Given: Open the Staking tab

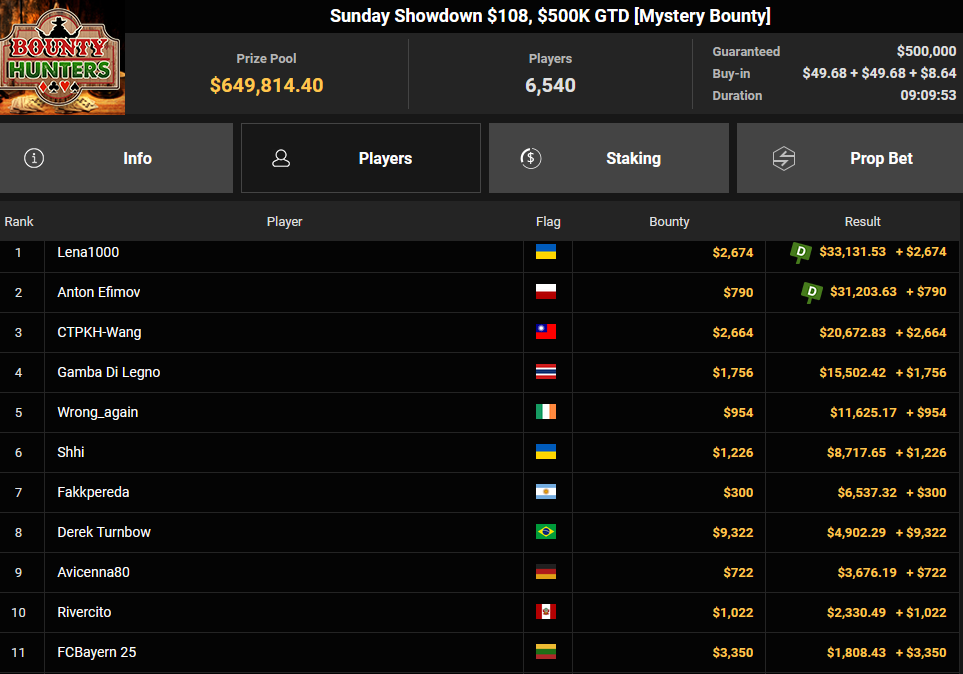Looking at the screenshot, I should click(x=609, y=158).
